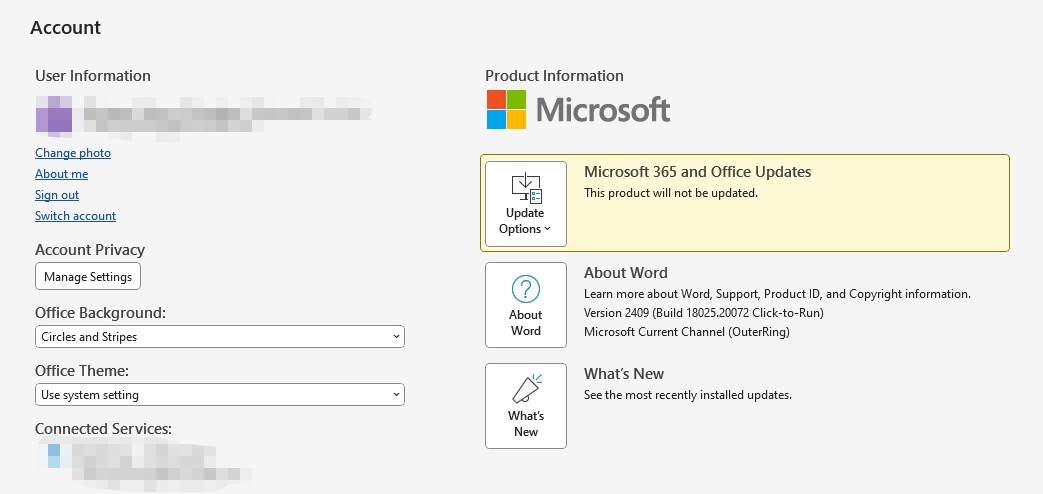This screenshot has width=1043, height=494.
Task: Click the About Word question mark icon
Action: pos(525,290)
